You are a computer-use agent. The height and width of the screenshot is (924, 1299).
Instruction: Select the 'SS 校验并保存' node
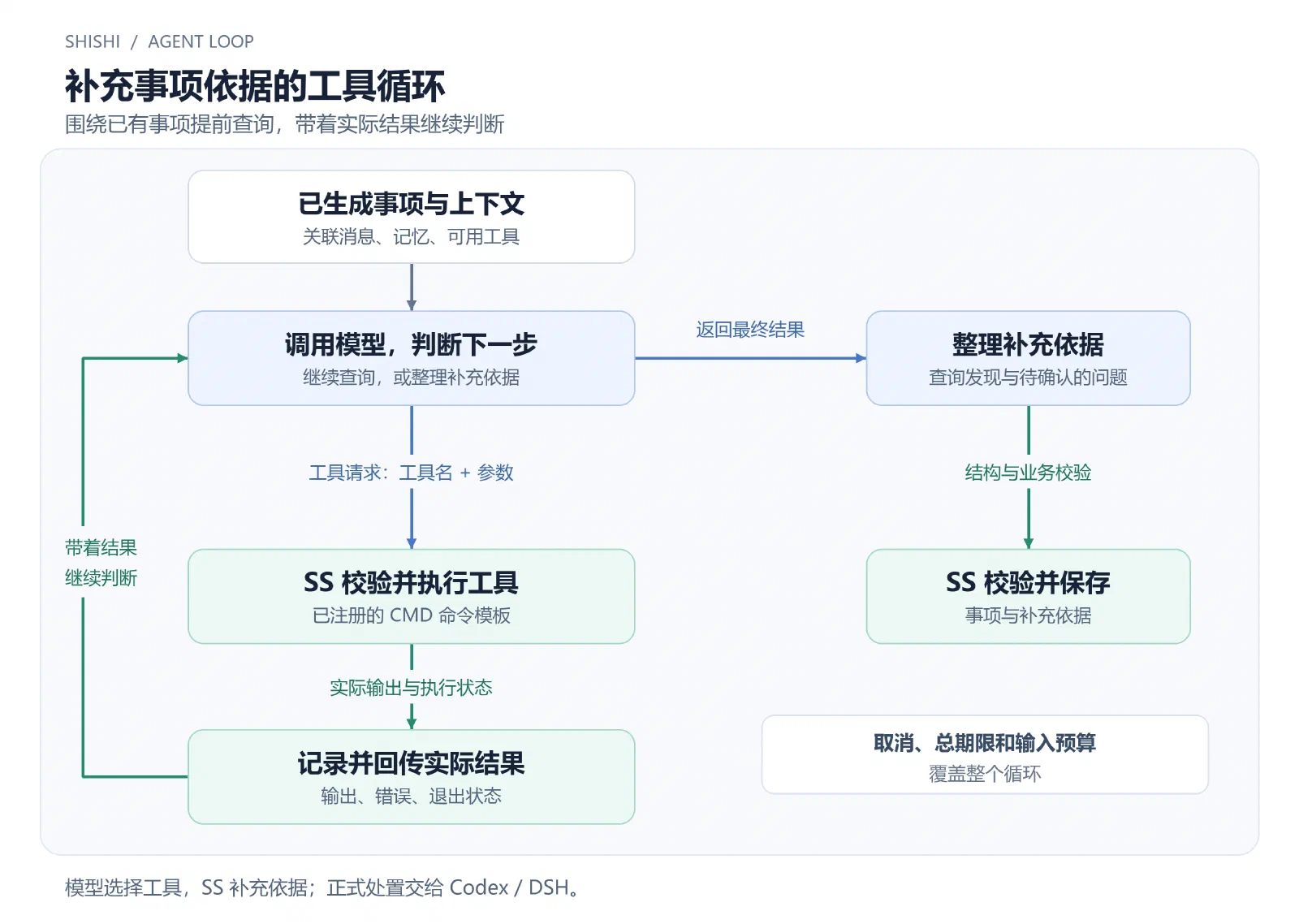coord(1029,597)
